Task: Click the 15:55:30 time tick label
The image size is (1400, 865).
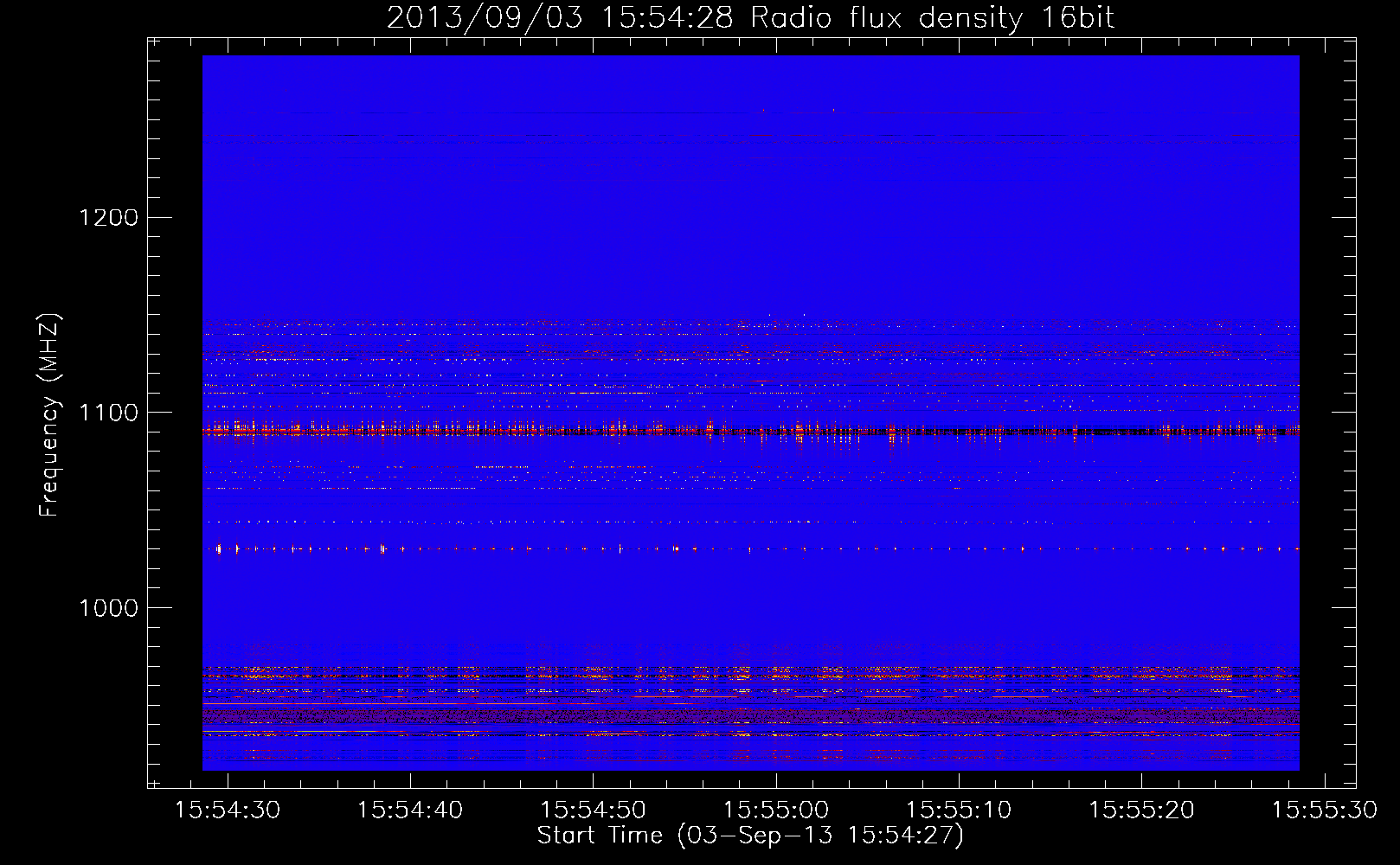Action: 1324,811
